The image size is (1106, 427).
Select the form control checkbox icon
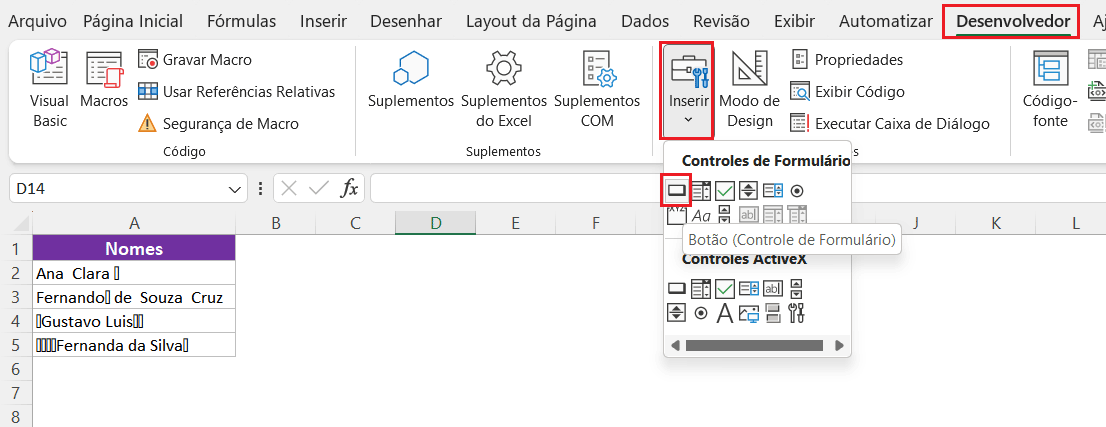tap(725, 190)
